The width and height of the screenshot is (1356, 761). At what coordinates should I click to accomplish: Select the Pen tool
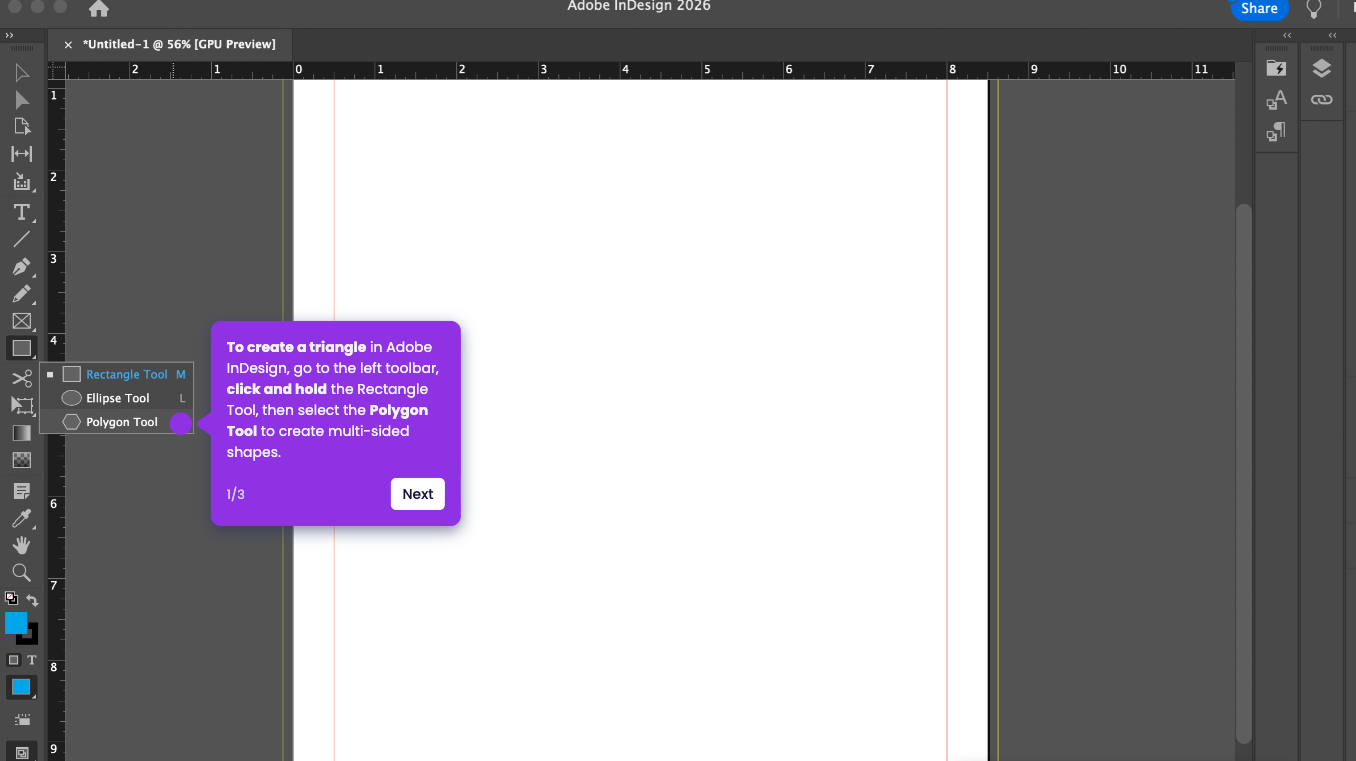pyautogui.click(x=22, y=267)
